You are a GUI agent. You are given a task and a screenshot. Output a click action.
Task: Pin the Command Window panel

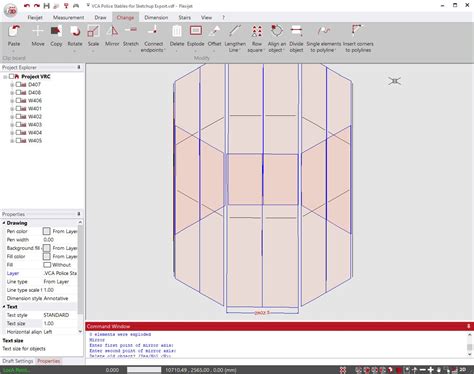(468, 326)
